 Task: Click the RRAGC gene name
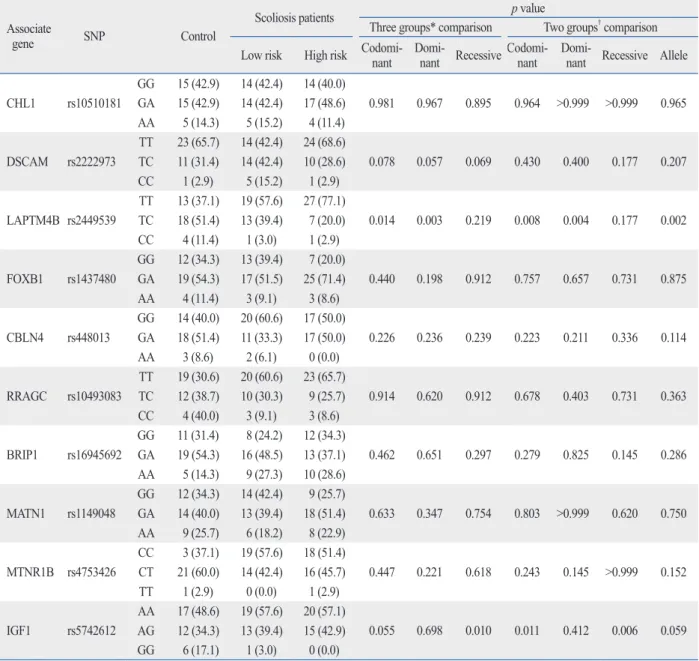(26, 396)
